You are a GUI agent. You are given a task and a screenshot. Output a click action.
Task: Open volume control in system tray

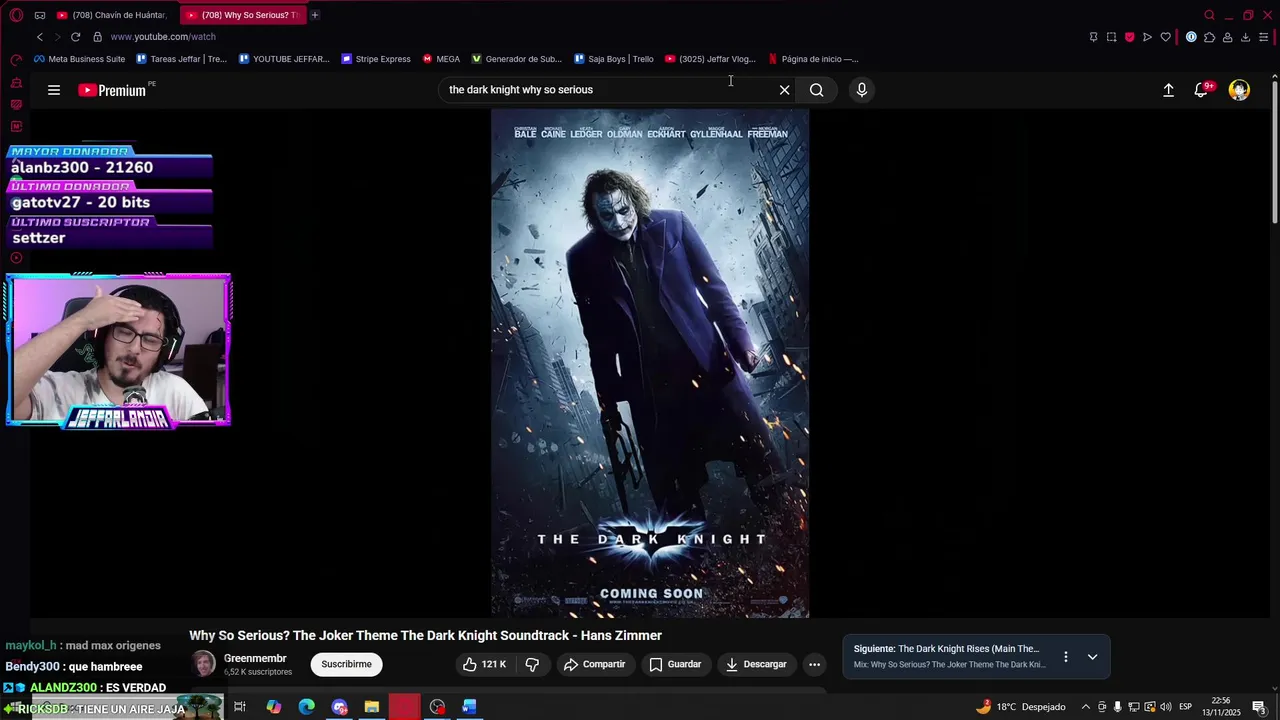pyautogui.click(x=1166, y=707)
